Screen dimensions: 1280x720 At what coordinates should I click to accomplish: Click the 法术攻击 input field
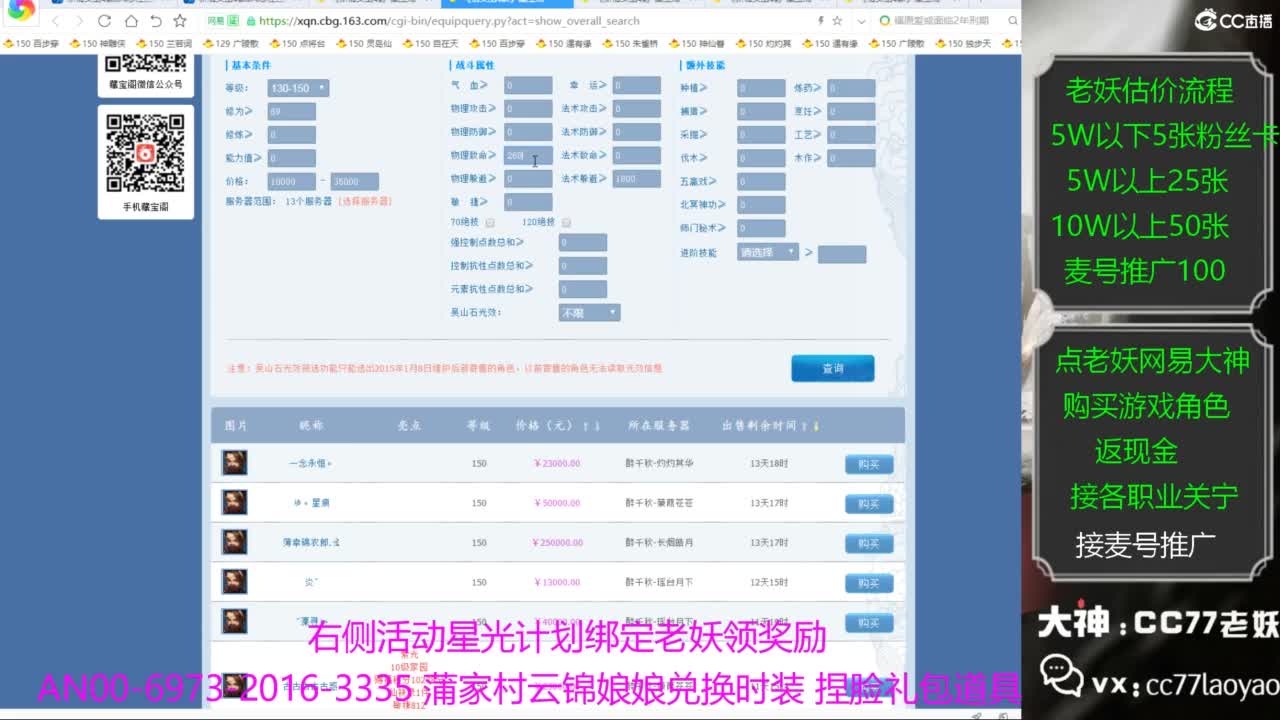(x=637, y=108)
